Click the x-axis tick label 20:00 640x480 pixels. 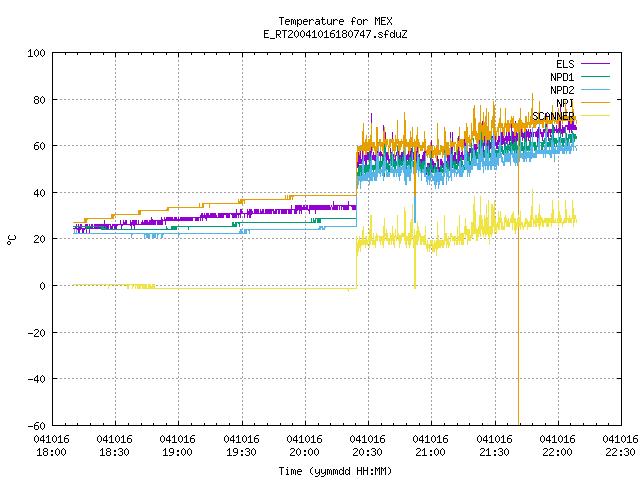tap(304, 452)
